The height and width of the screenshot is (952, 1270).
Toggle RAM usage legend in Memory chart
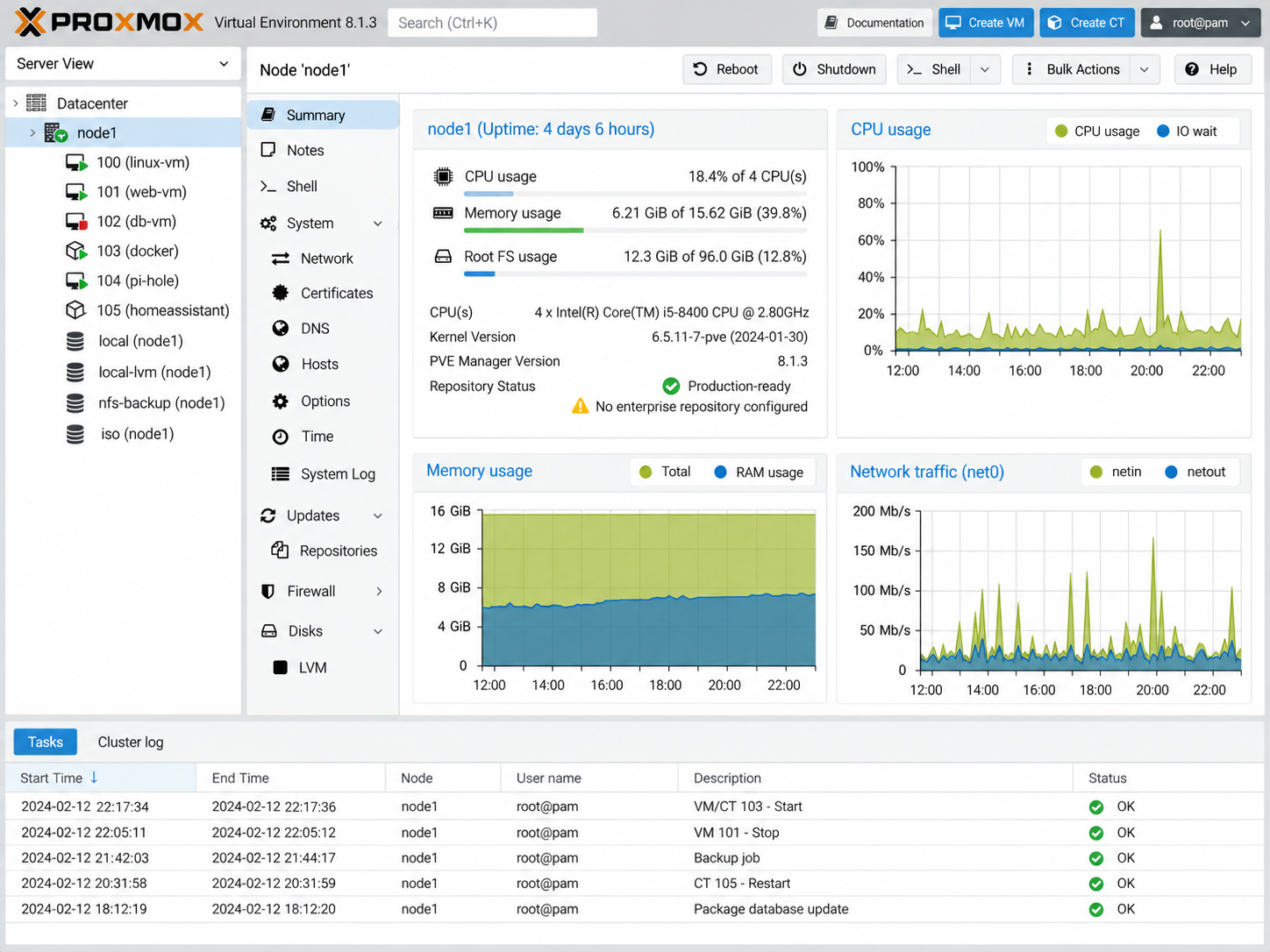pyautogui.click(x=759, y=472)
